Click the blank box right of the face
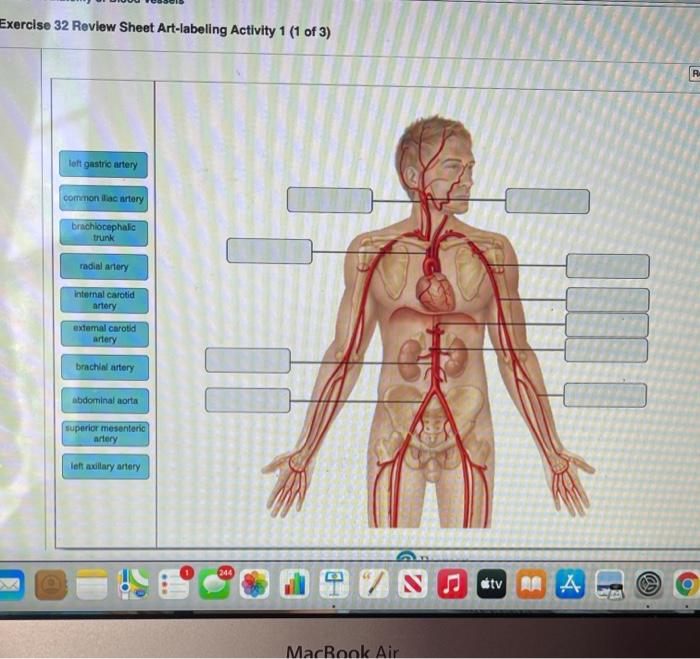700x659 pixels. [x=547, y=201]
